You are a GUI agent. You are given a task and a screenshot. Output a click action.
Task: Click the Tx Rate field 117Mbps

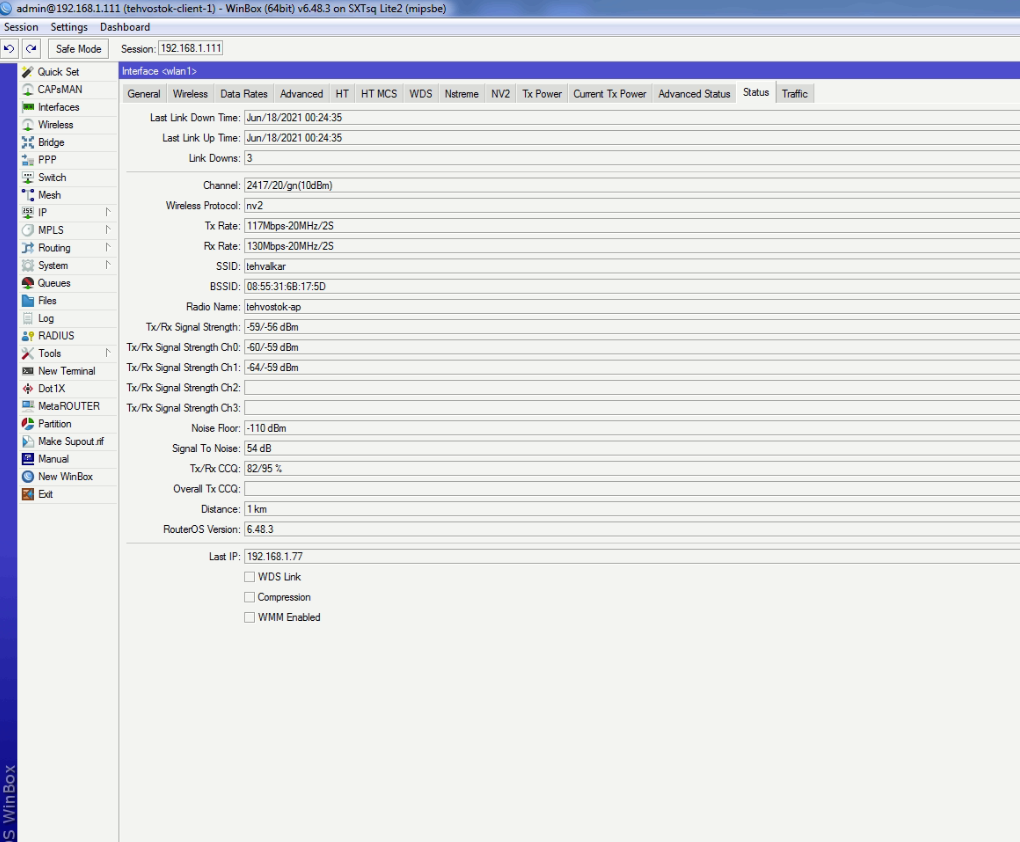pyautogui.click(x=632, y=226)
